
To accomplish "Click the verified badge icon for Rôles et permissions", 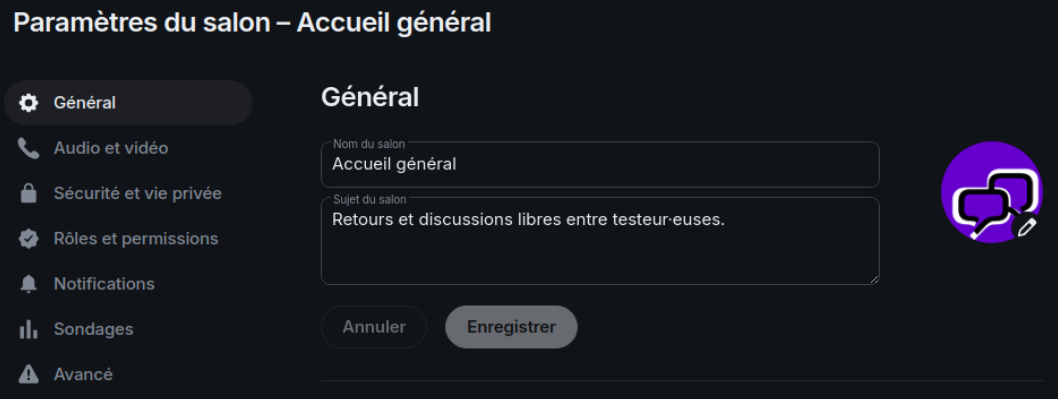I will click(x=28, y=239).
